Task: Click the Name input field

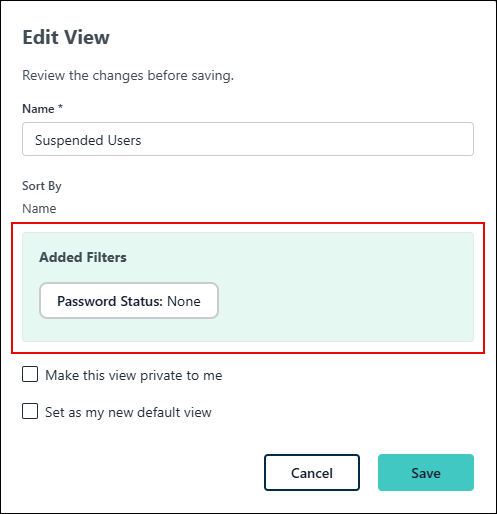Action: tap(248, 139)
